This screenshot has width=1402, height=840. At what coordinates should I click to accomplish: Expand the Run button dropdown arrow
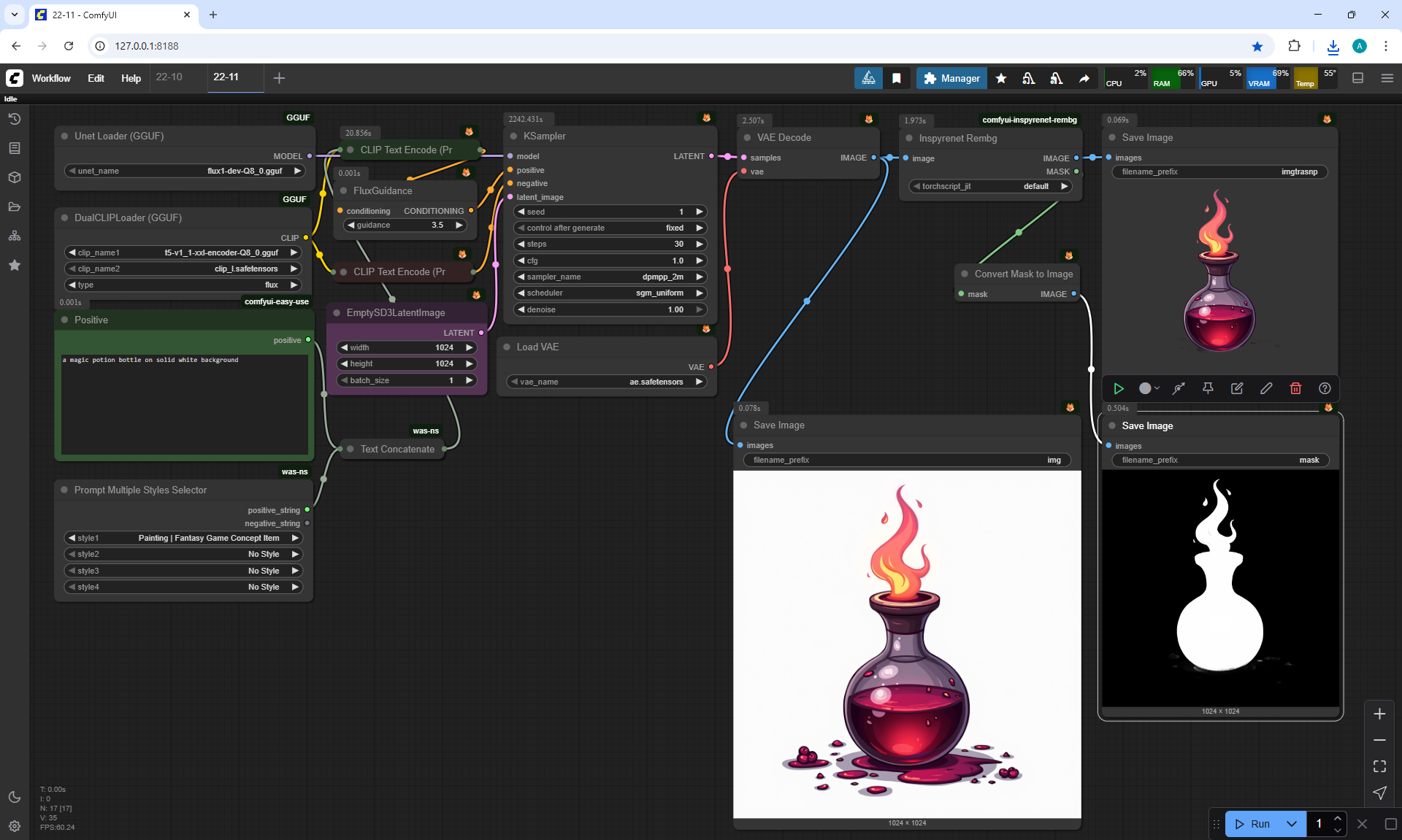(1291, 824)
